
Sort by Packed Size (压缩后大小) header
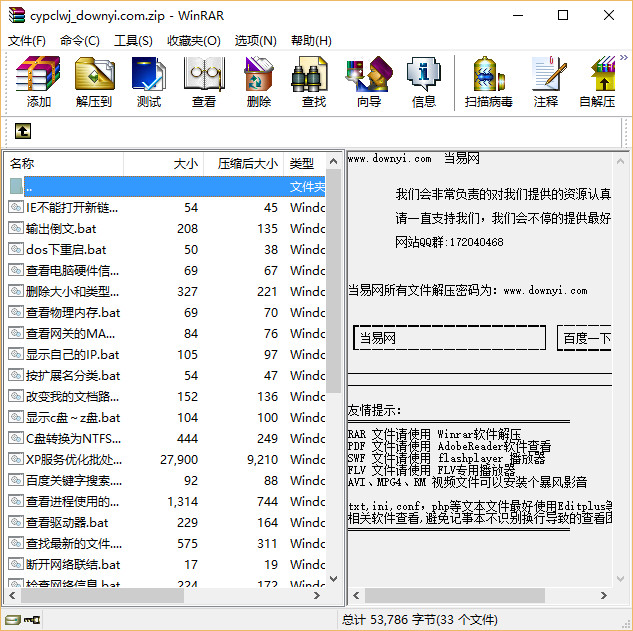[x=244, y=164]
